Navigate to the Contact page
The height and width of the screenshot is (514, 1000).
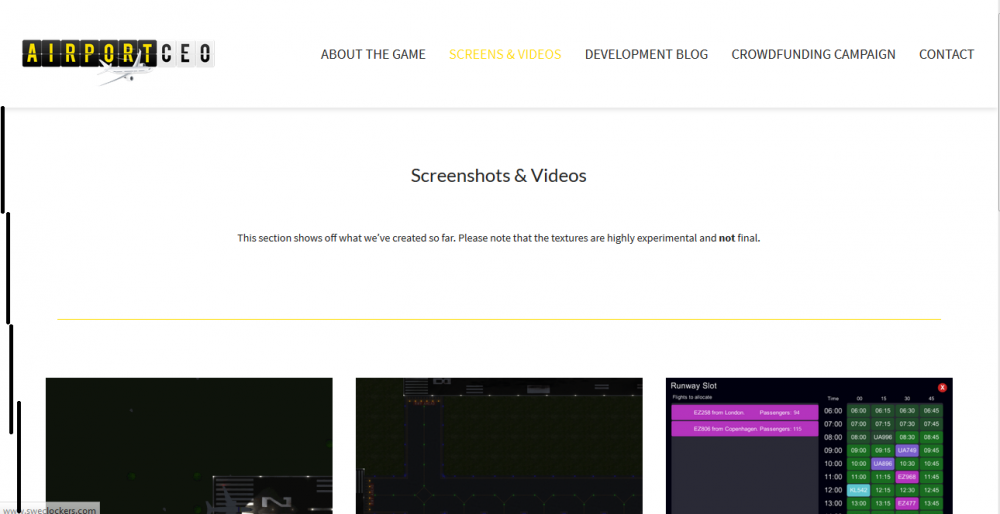(x=946, y=54)
